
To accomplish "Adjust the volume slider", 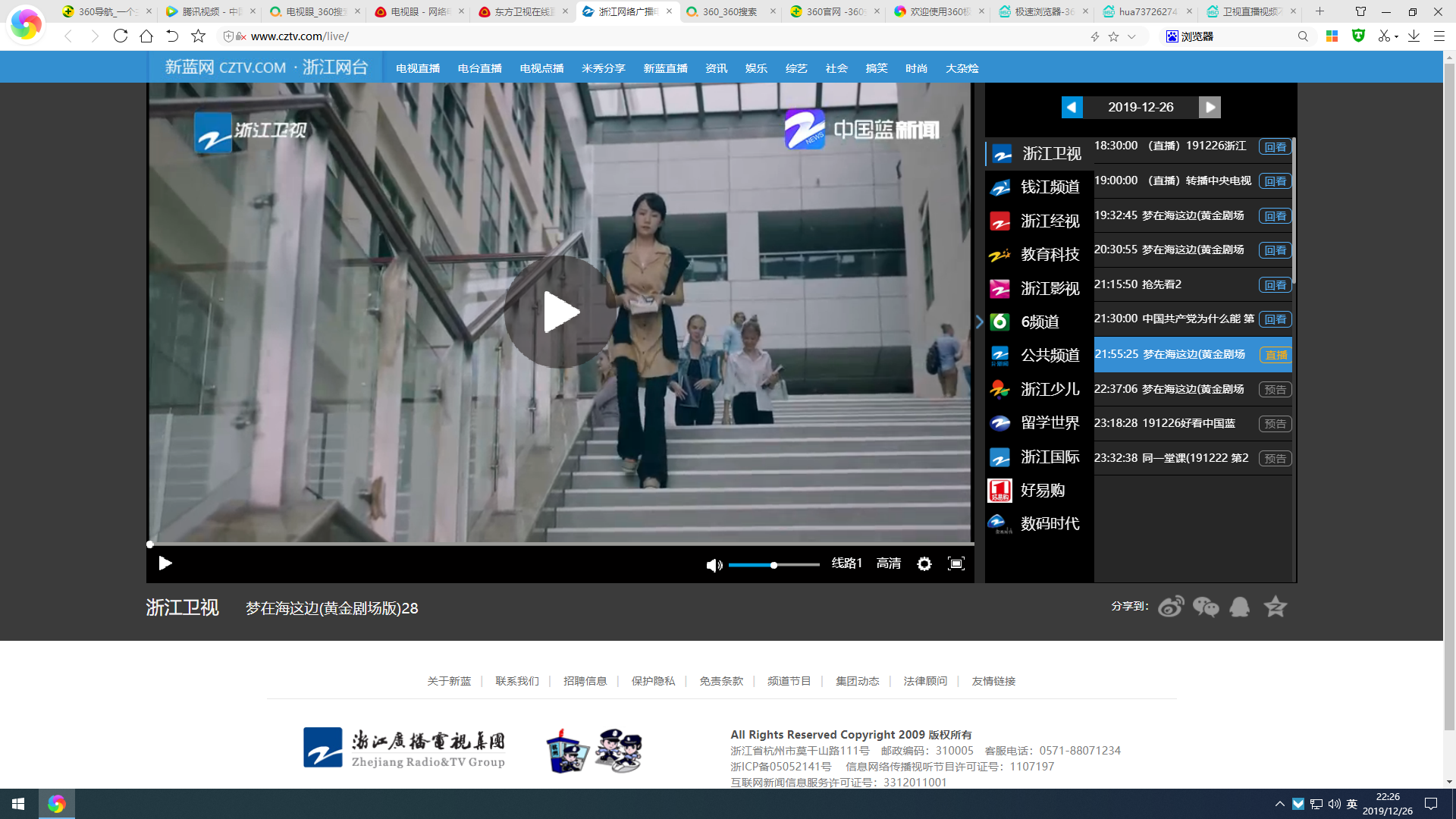I will click(773, 565).
